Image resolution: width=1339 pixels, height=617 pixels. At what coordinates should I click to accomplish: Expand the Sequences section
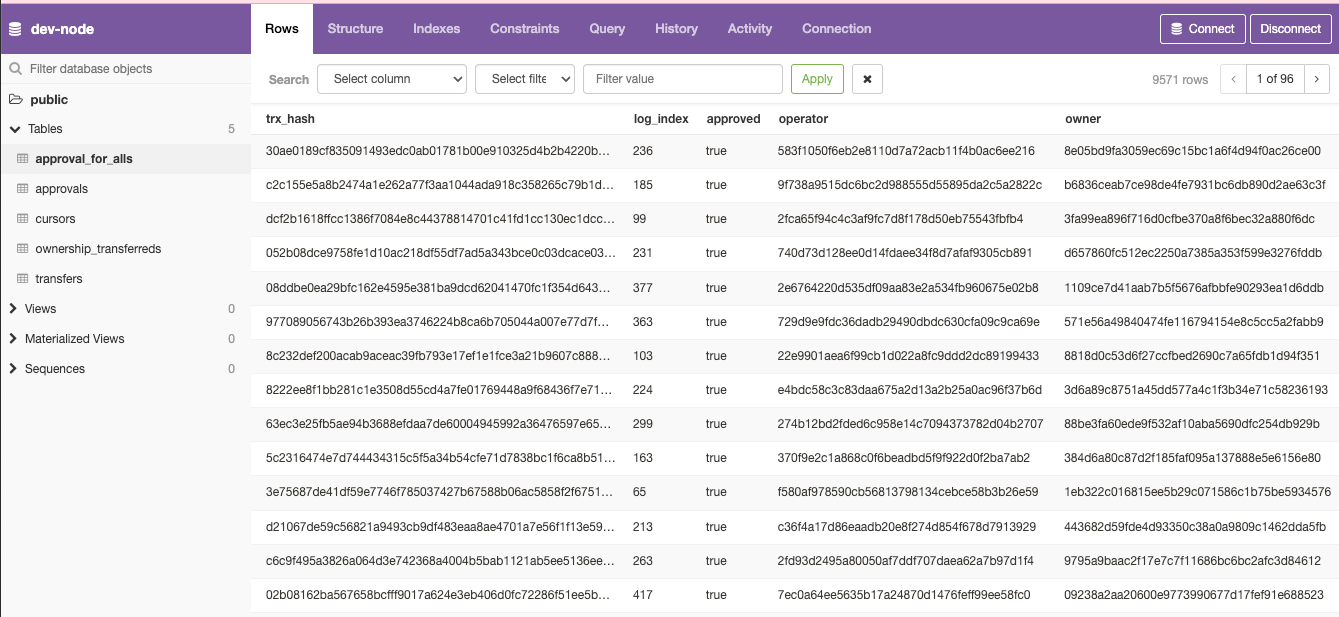pos(14,369)
